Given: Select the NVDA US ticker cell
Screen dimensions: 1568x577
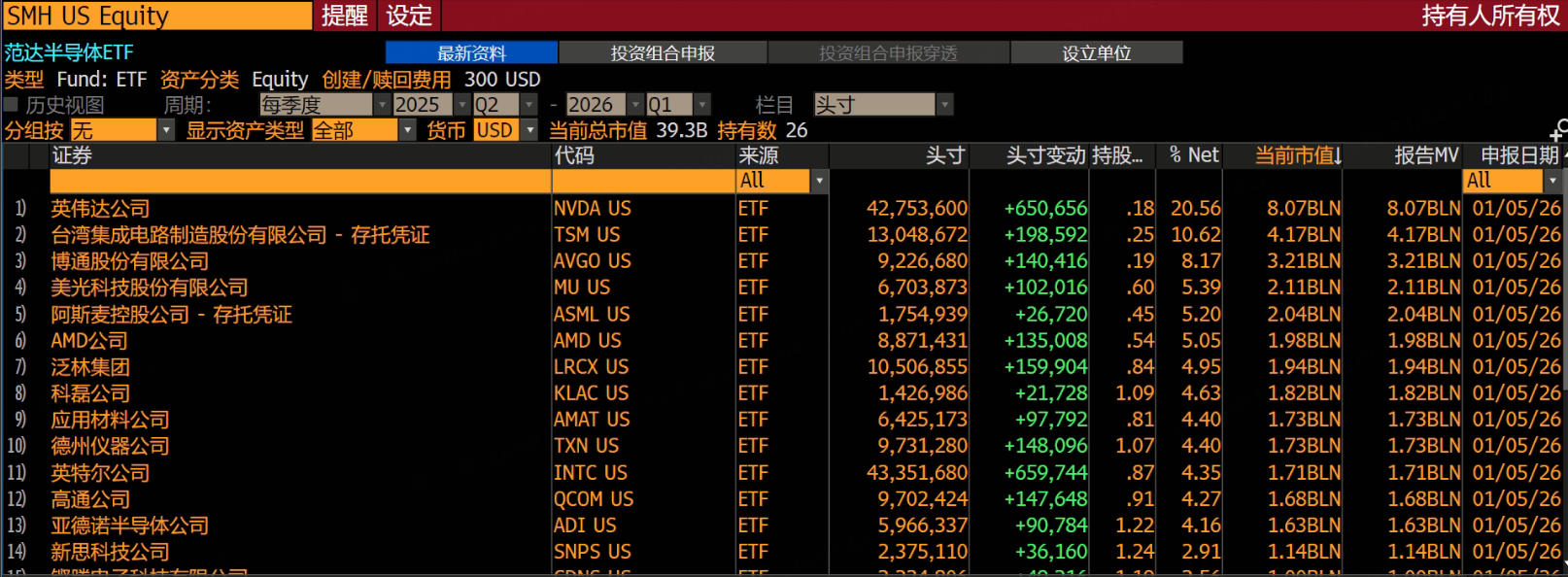Looking at the screenshot, I should pyautogui.click(x=593, y=209).
